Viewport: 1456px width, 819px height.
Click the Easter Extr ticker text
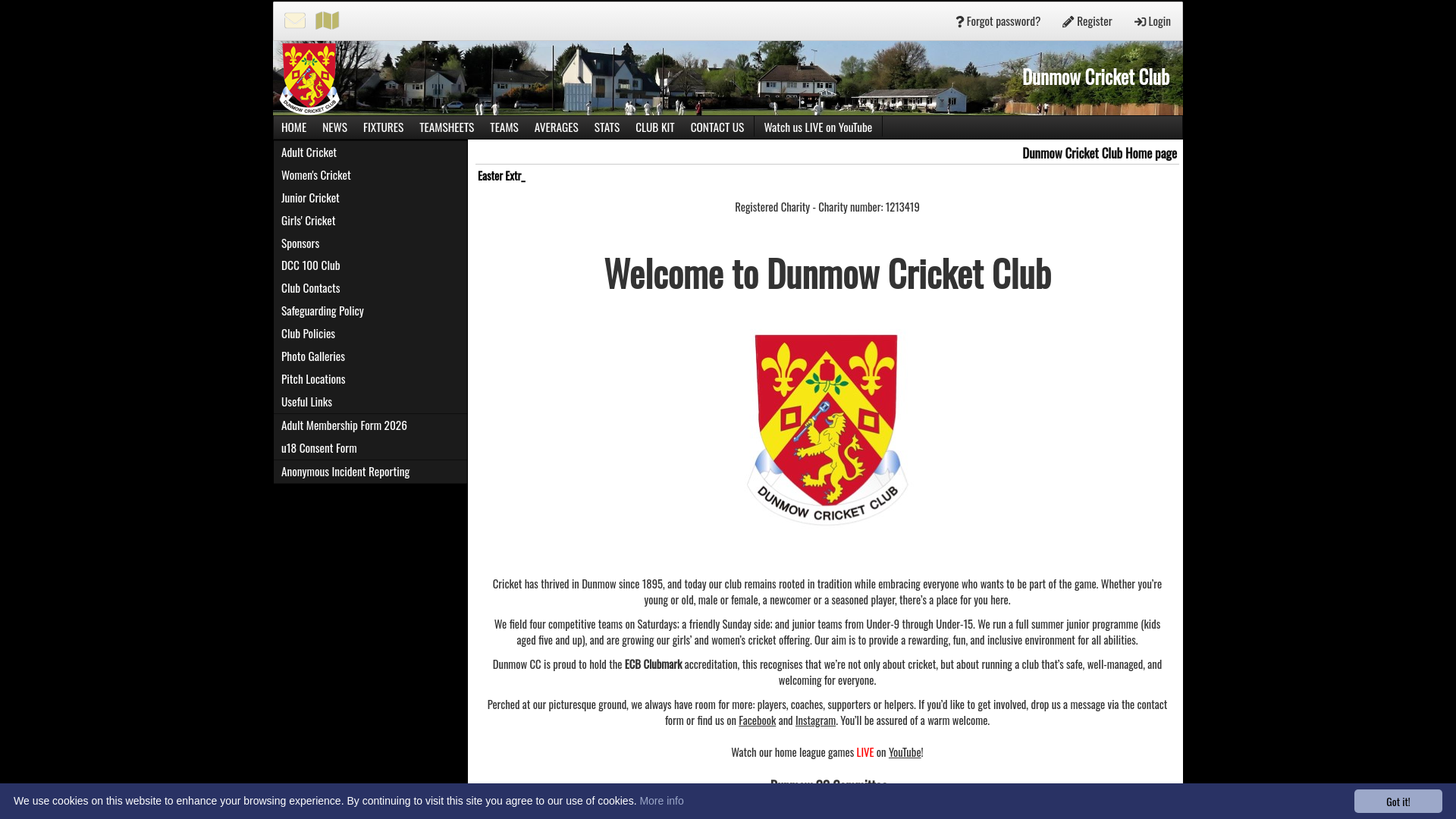tap(501, 176)
